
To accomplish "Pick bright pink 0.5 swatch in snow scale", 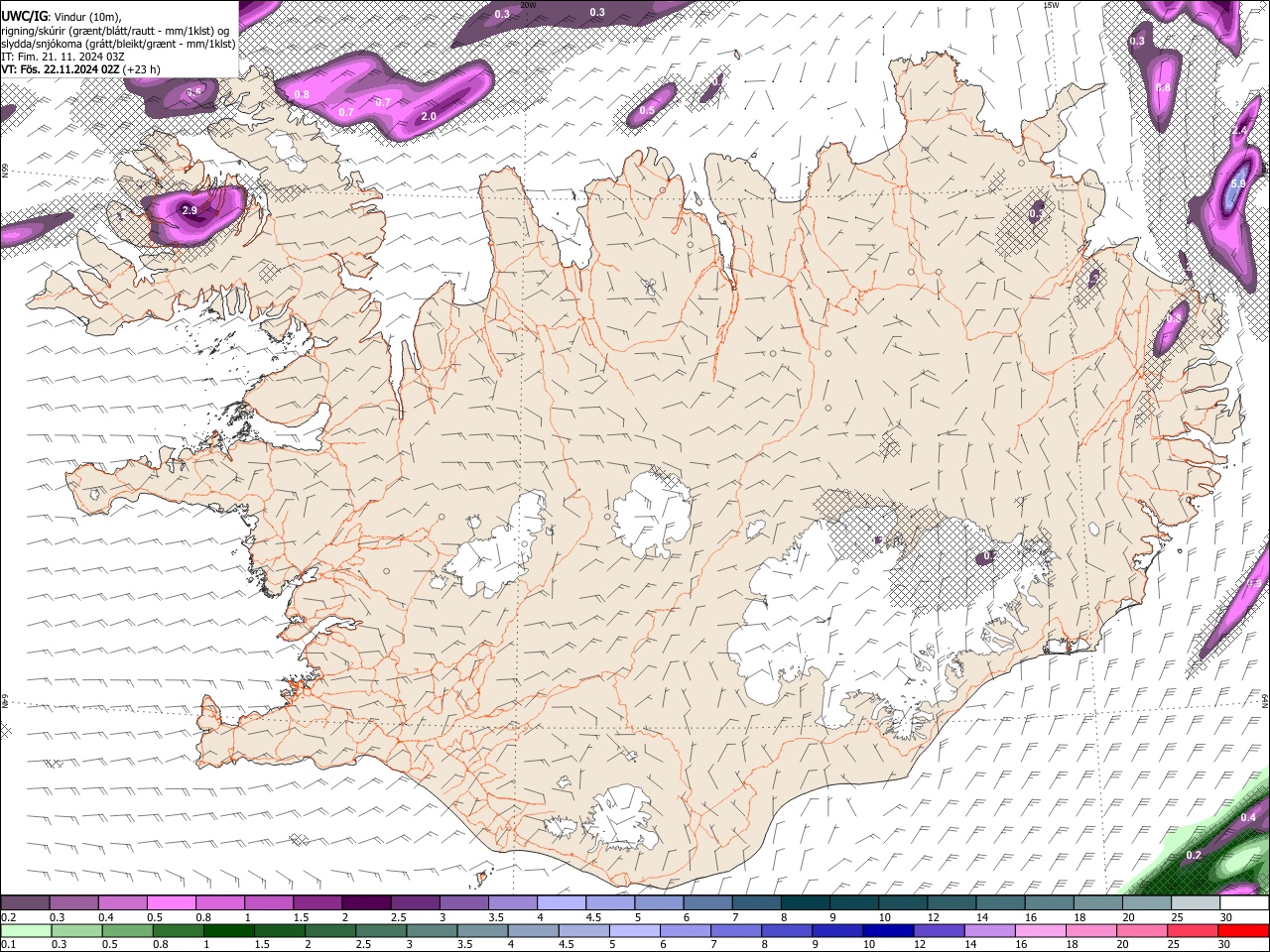I will [x=171, y=903].
